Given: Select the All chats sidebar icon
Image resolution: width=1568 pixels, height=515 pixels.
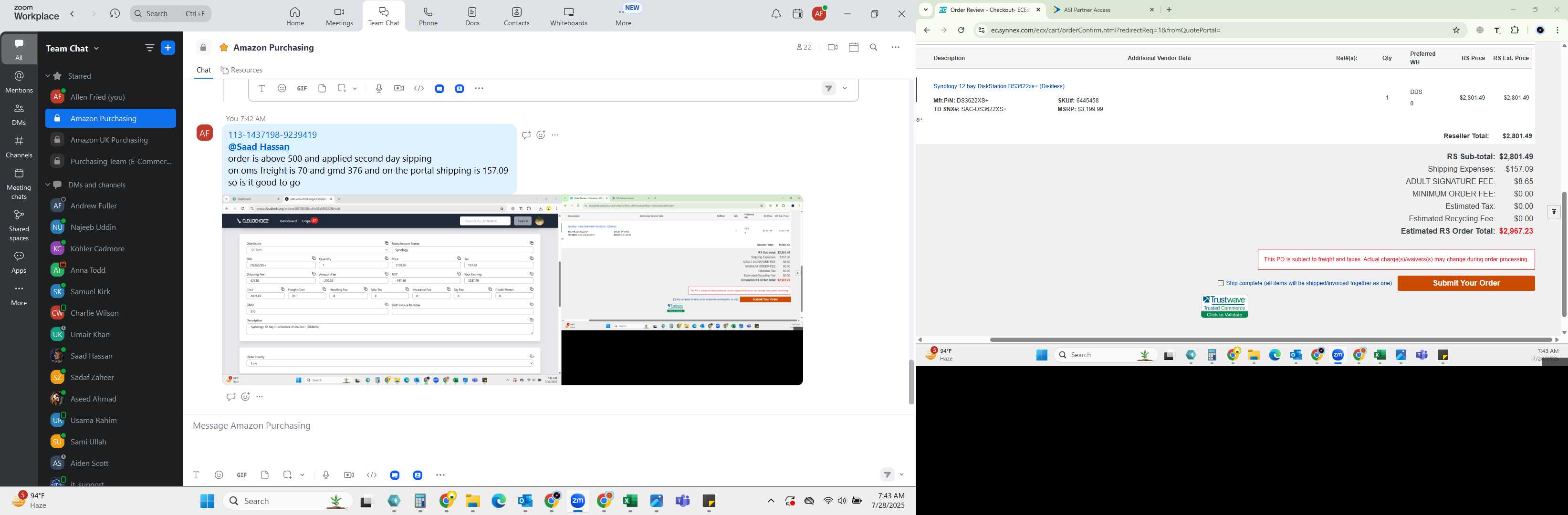Looking at the screenshot, I should (x=19, y=49).
